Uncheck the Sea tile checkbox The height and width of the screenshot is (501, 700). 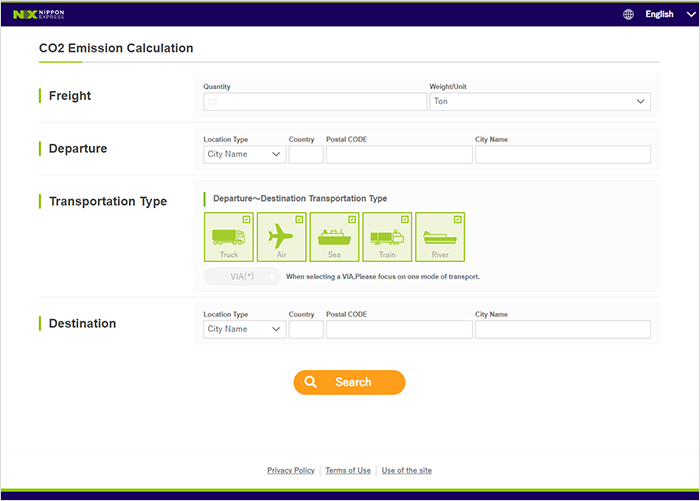click(352, 219)
